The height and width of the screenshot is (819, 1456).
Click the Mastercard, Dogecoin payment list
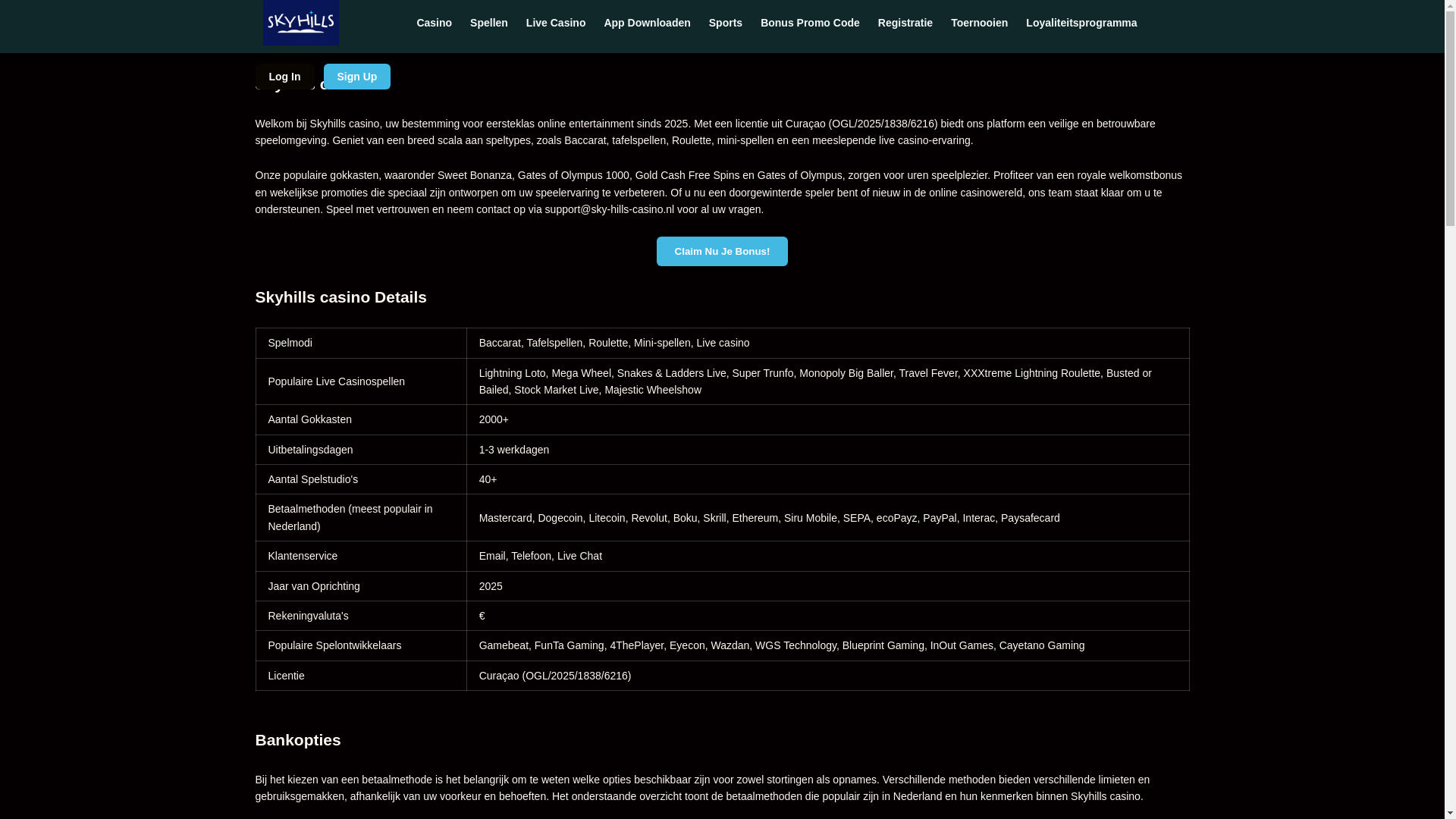pyautogui.click(x=827, y=518)
